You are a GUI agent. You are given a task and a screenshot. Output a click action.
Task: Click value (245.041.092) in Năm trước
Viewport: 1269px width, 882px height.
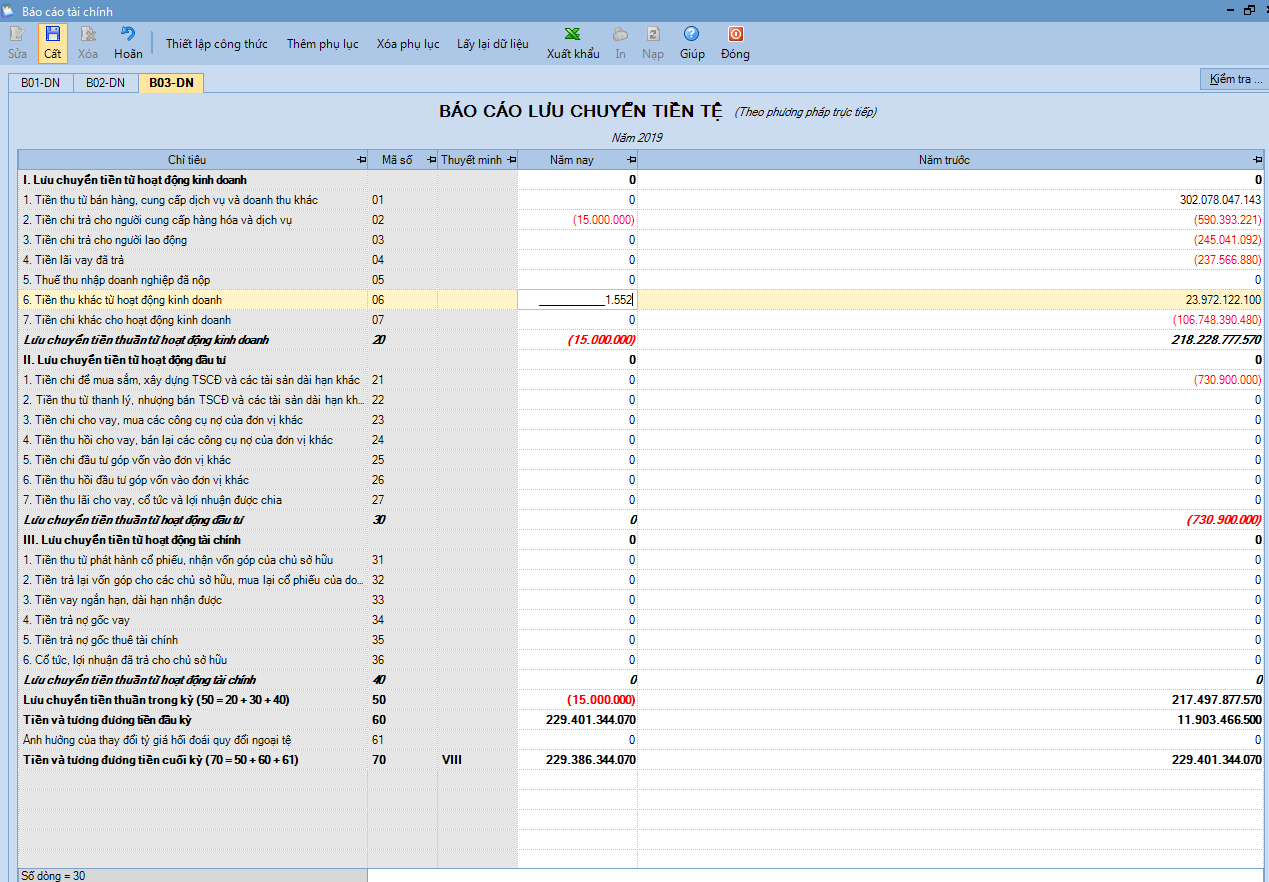point(1227,240)
